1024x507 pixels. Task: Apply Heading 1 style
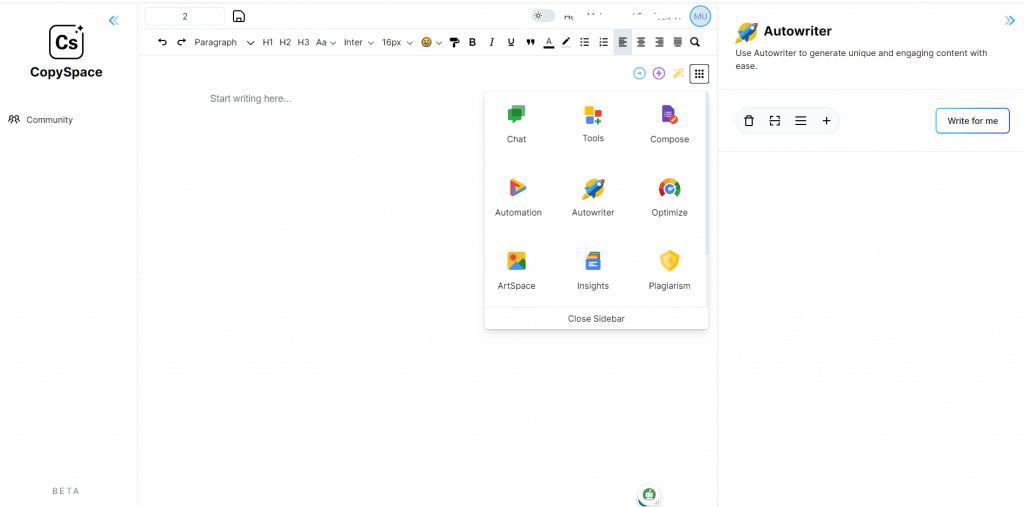coord(268,42)
